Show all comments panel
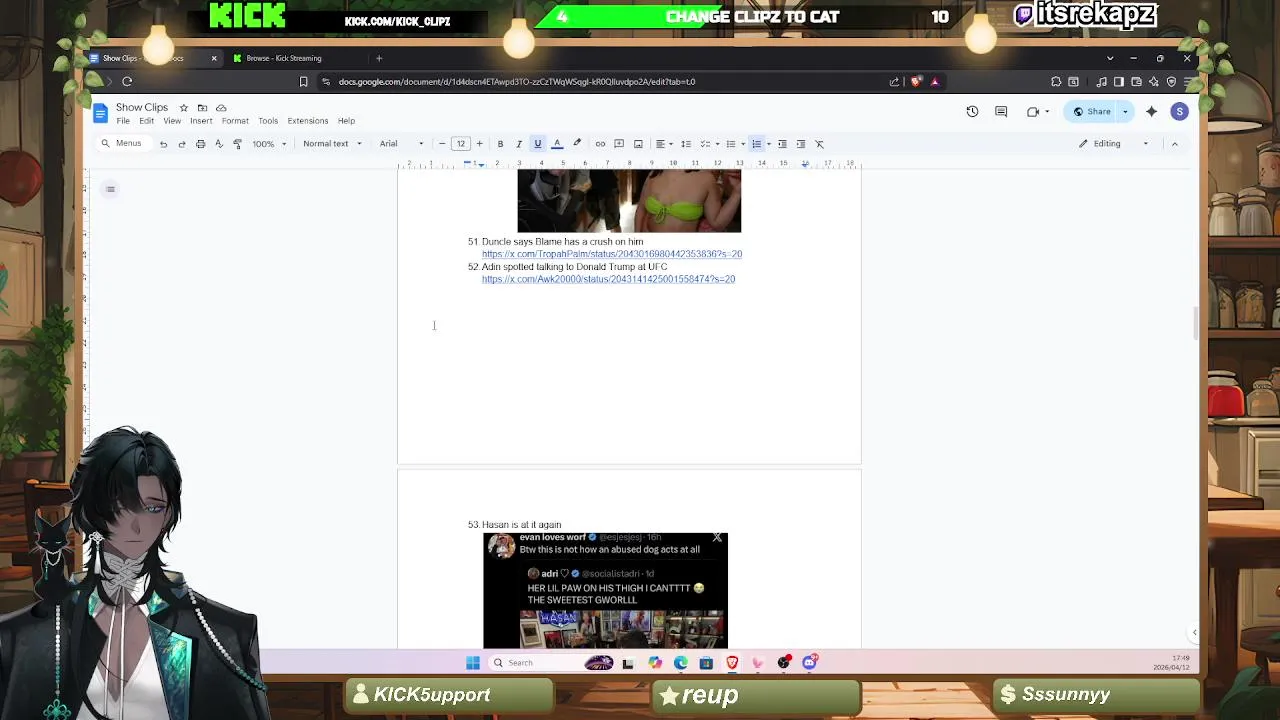Viewport: 1280px width, 720px height. click(1001, 112)
